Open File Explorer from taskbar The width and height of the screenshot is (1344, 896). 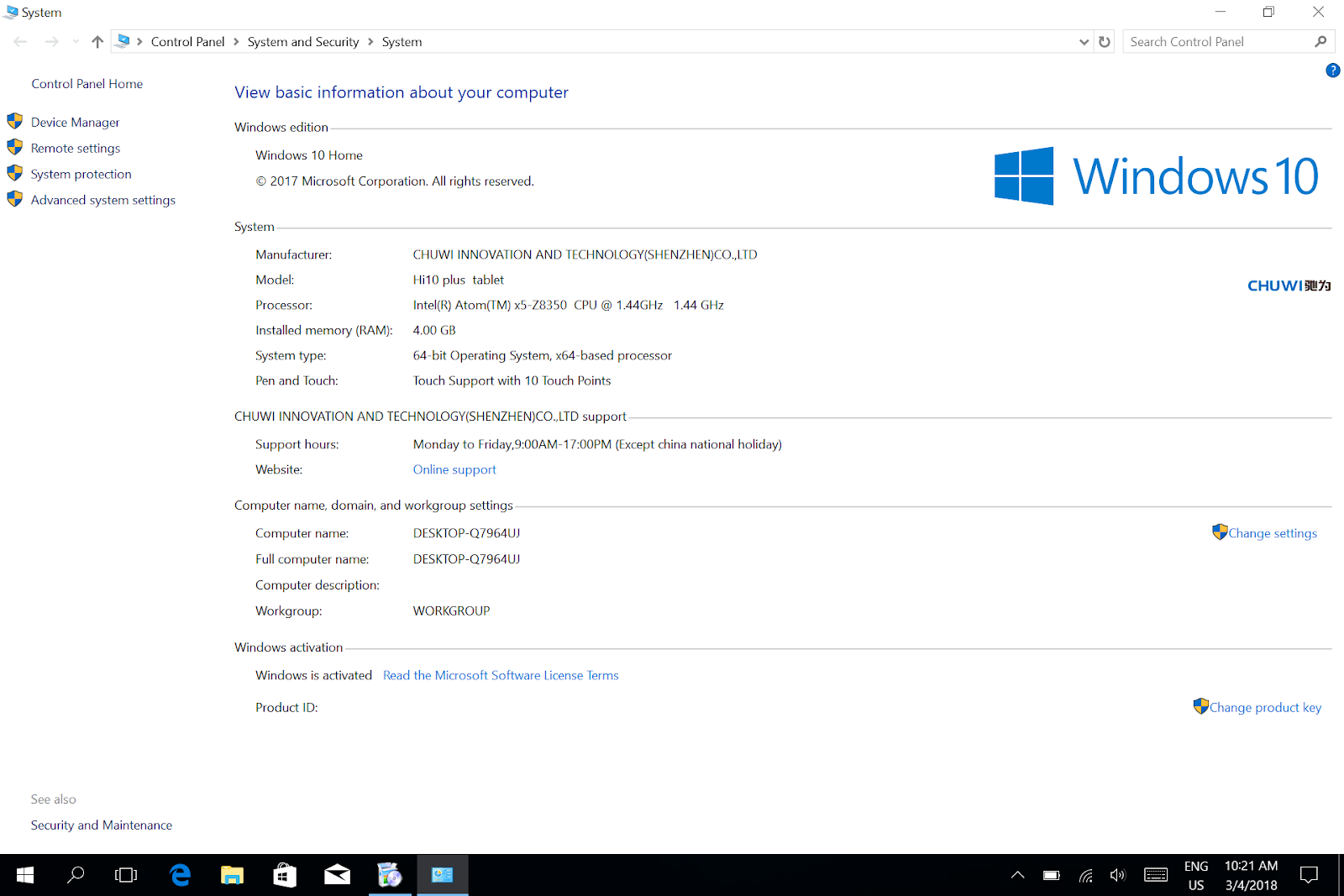[232, 876]
